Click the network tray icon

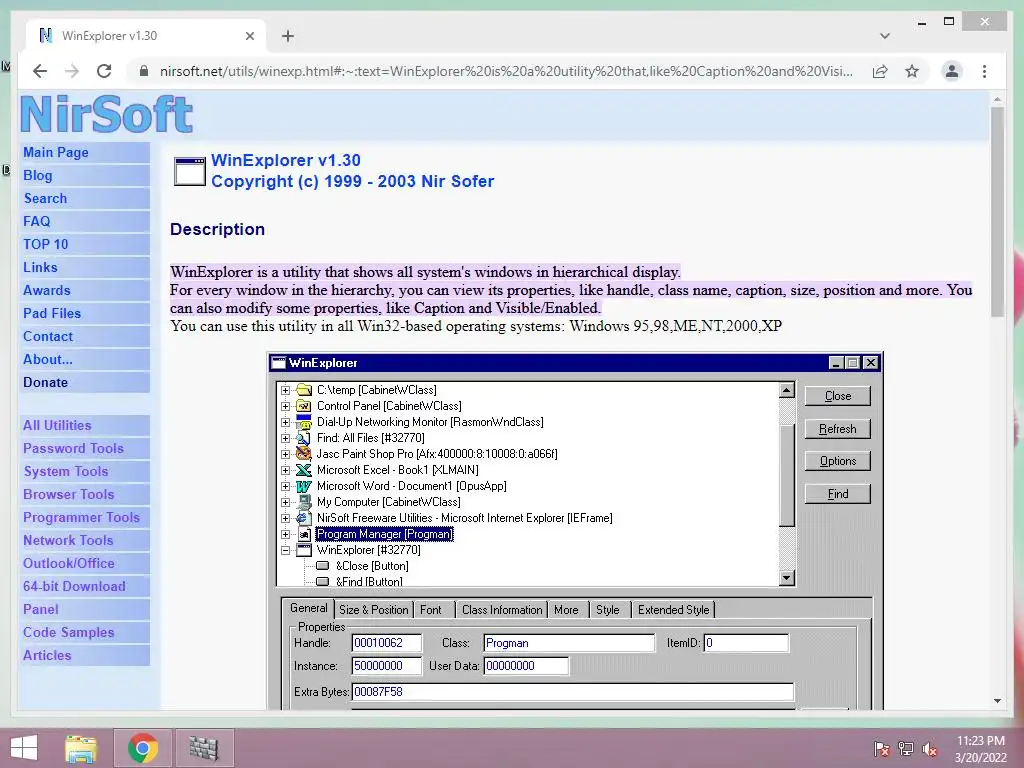click(906, 748)
